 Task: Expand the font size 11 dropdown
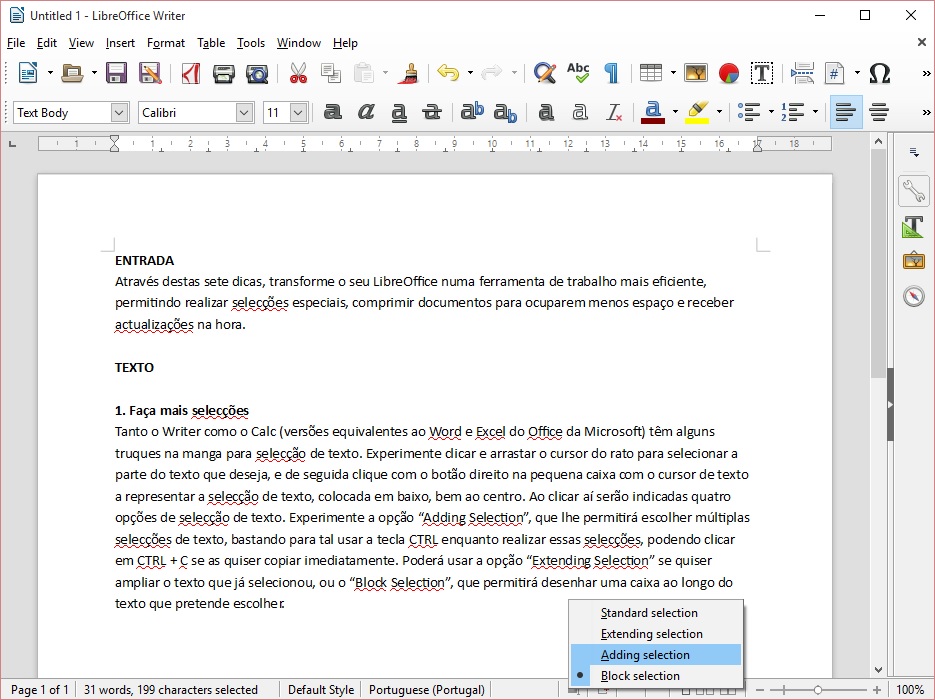coord(299,112)
